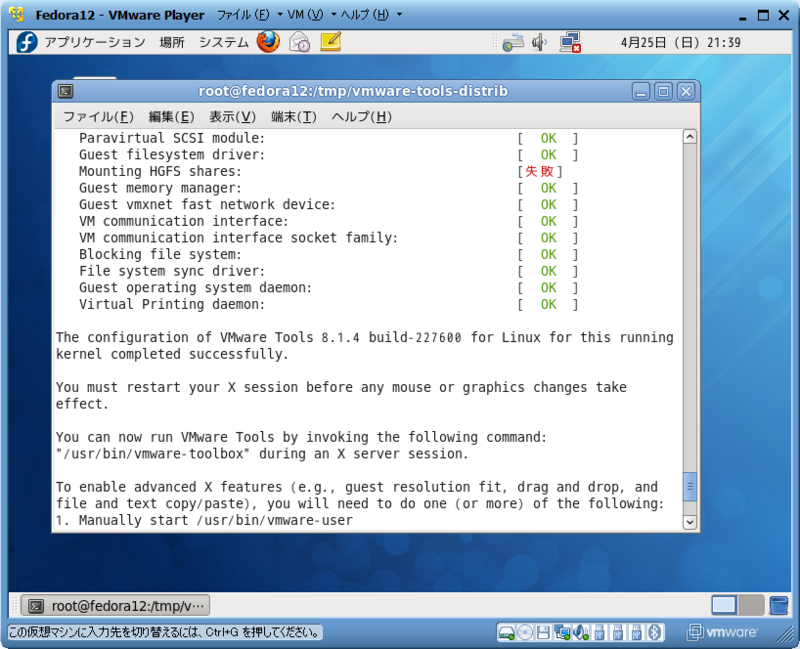The image size is (800, 649).
Task: Open the システム menu
Action: (223, 42)
